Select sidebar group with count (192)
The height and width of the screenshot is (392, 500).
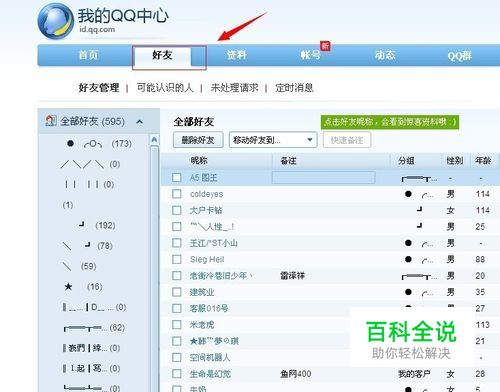97,225
